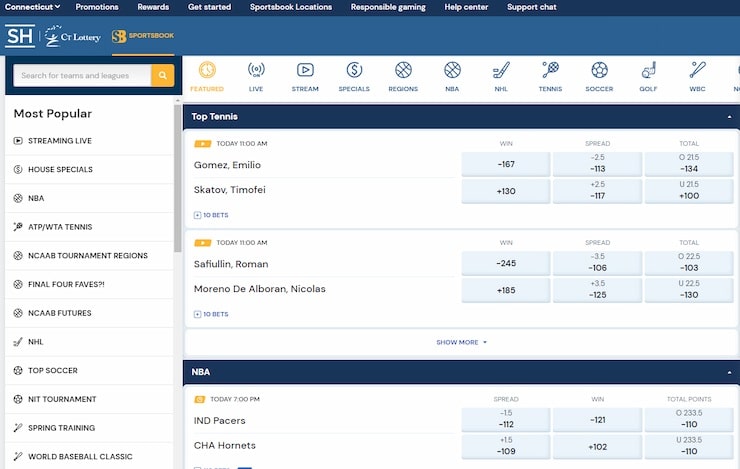This screenshot has width=740, height=469.
Task: Bet Safiullin to win at -245
Action: pos(506,263)
